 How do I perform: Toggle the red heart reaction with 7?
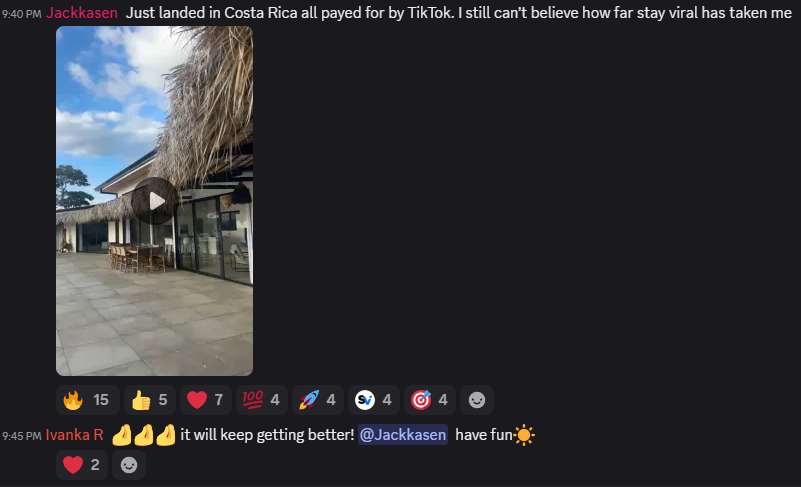205,400
